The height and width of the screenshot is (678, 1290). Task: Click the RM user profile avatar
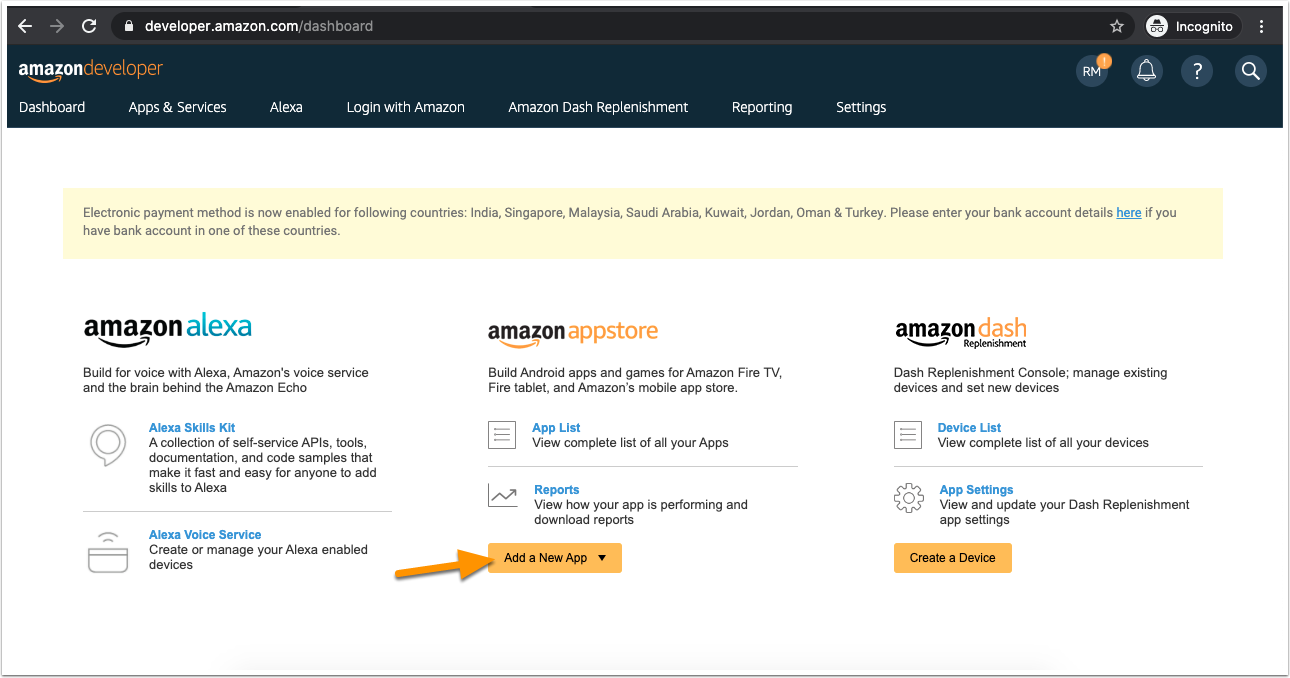coord(1092,71)
